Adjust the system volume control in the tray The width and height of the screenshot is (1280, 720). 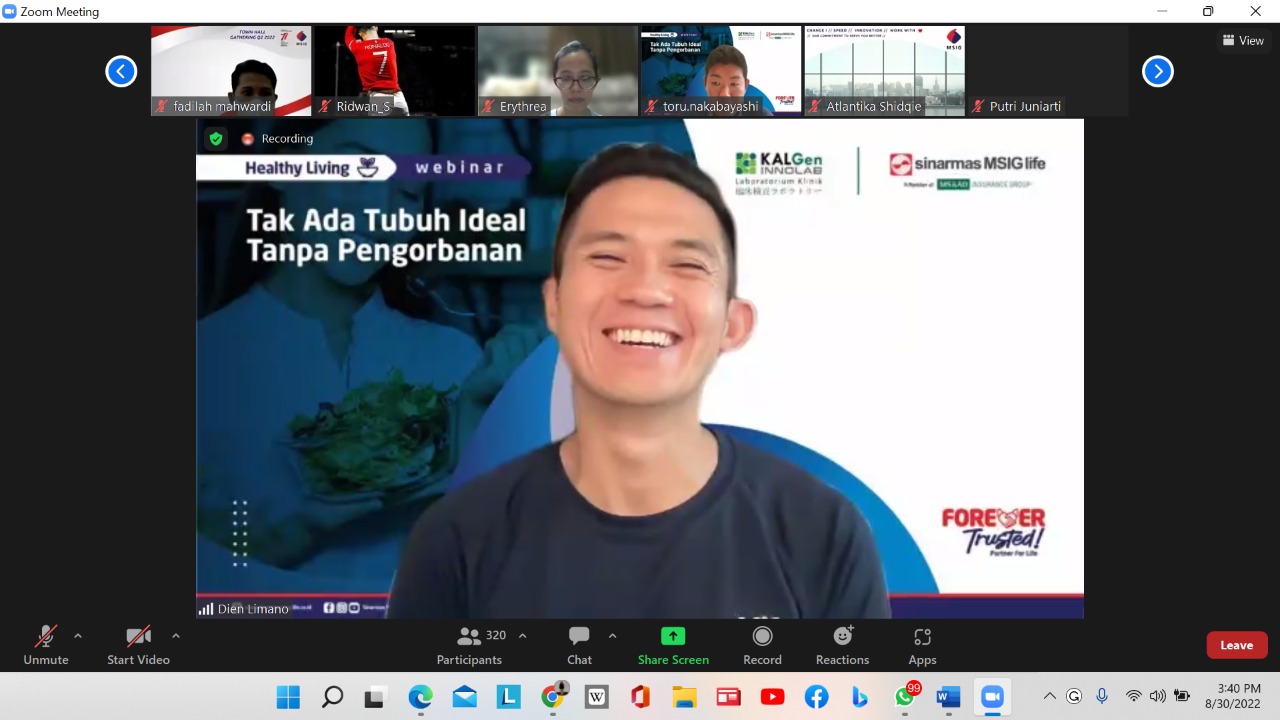tap(1158, 696)
